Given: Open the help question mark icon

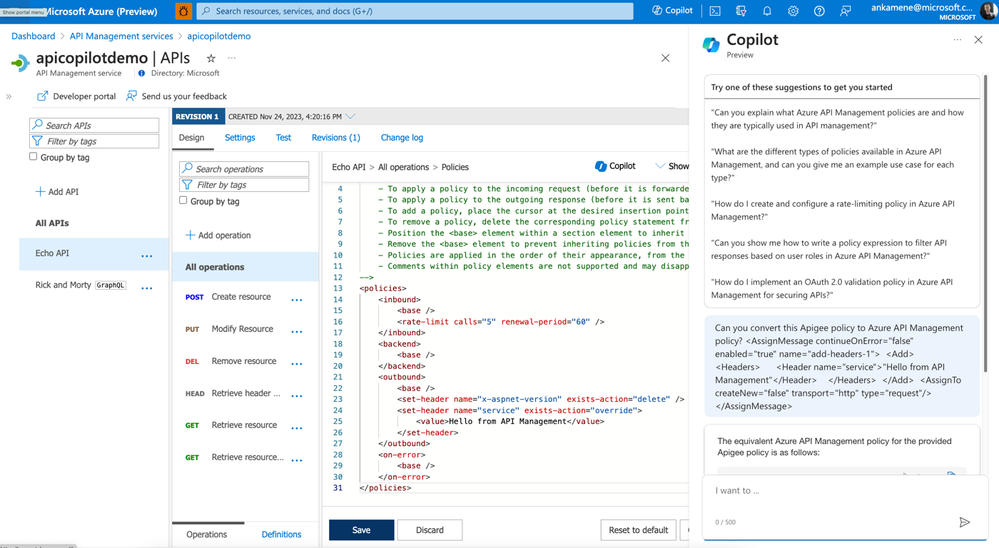Looking at the screenshot, I should [x=819, y=11].
